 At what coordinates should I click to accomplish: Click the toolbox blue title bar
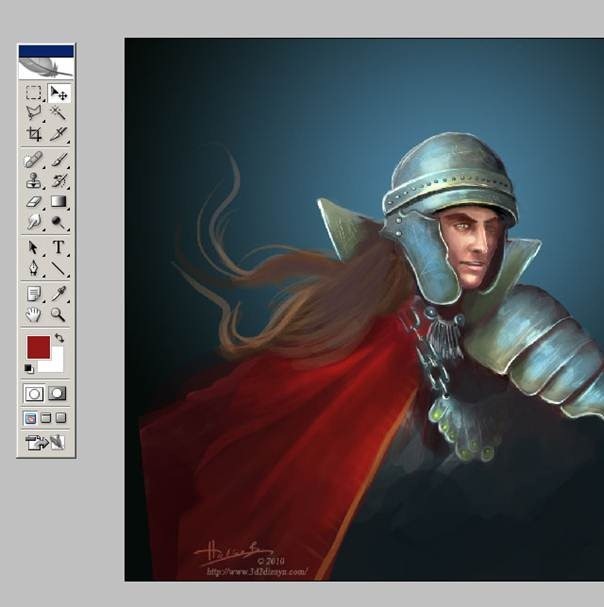coord(46,51)
